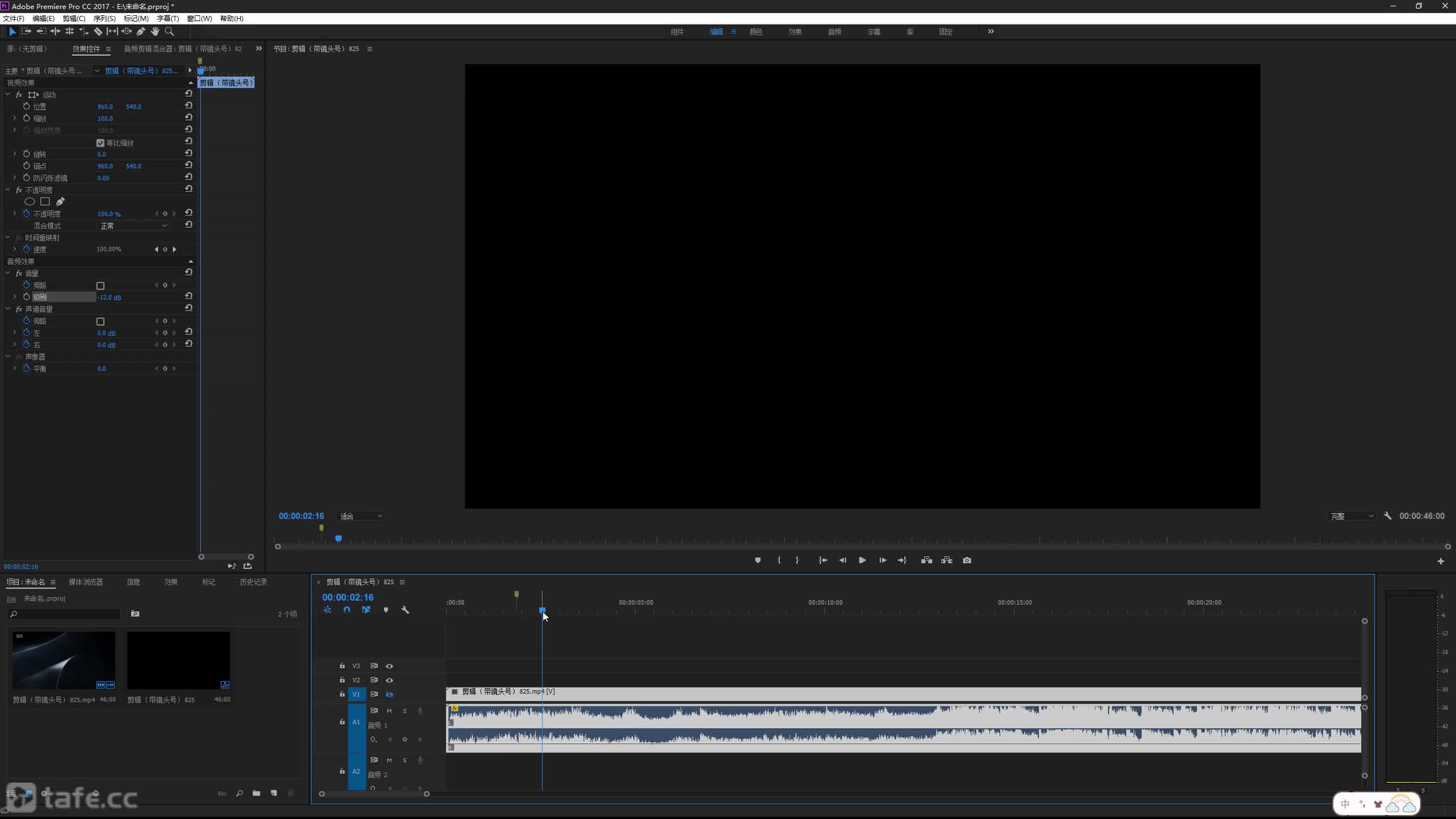Viewport: 1456px width, 819px height.
Task: Click the timeline nest sequence icon
Action: pyautogui.click(x=328, y=610)
